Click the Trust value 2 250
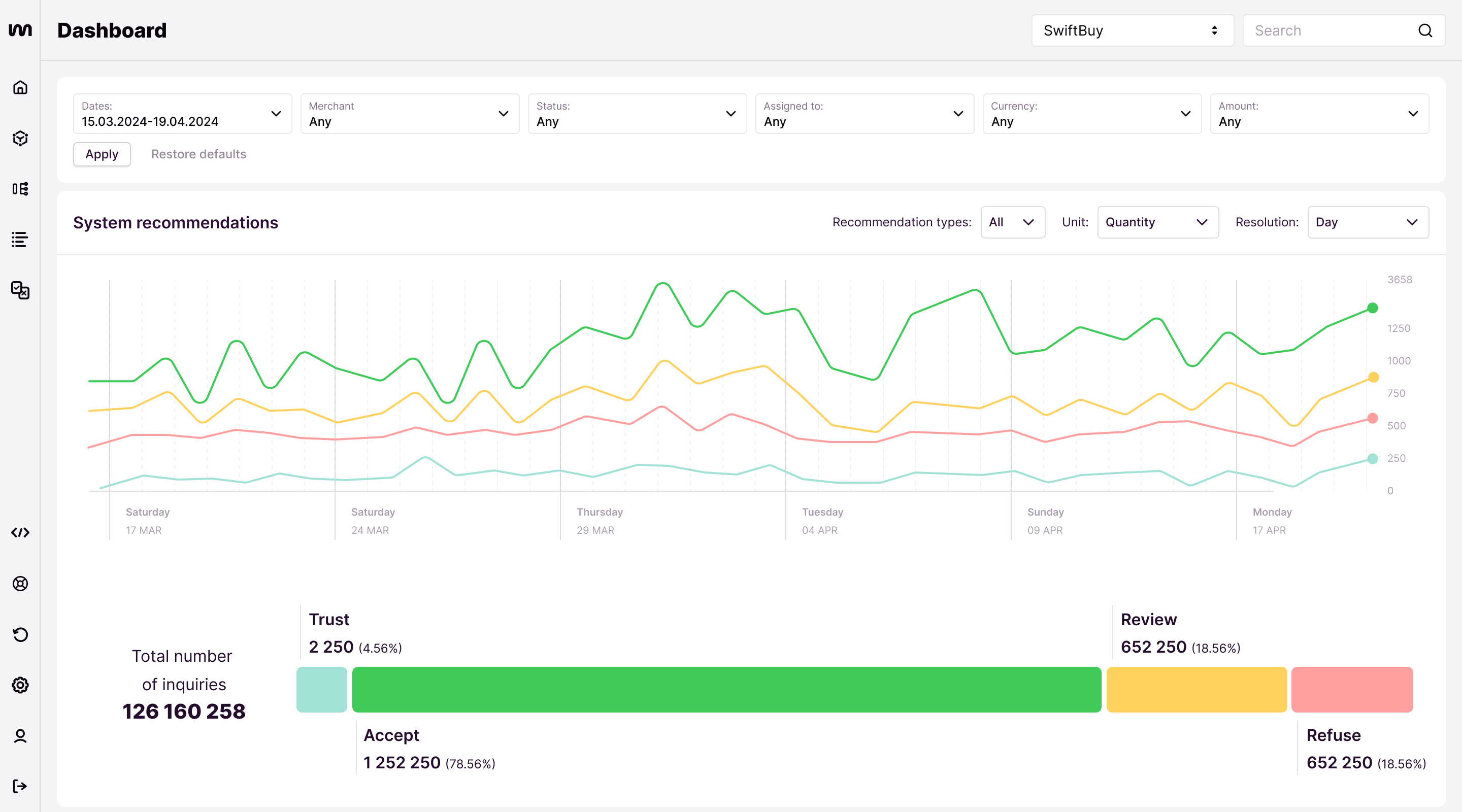The image size is (1462, 812). coord(331,647)
